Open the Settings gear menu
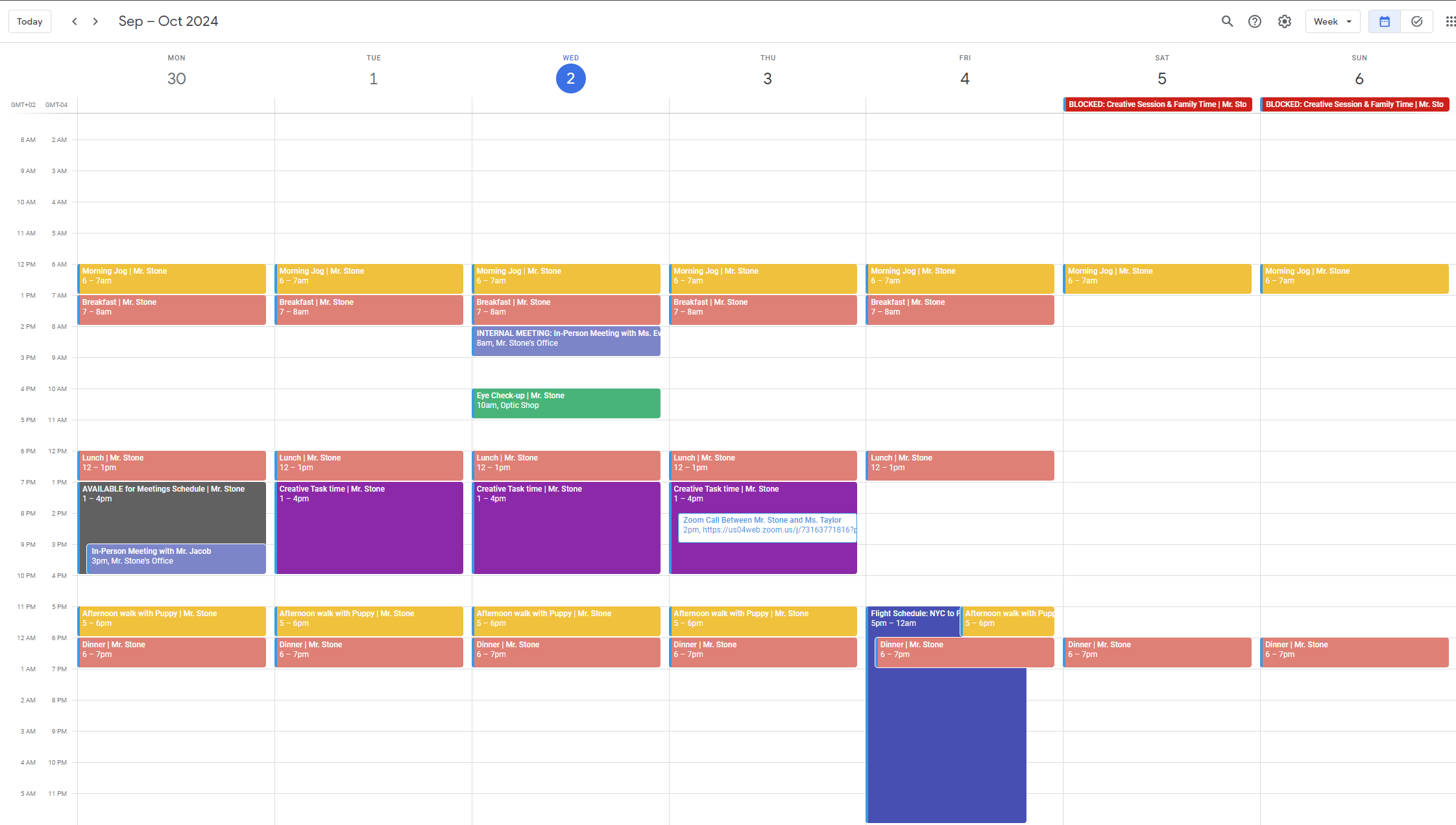The image size is (1456, 825). tap(1285, 21)
